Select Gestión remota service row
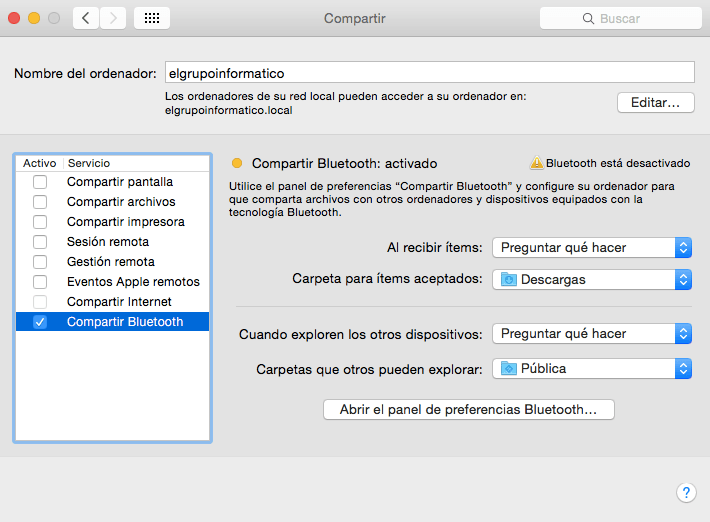 [x=112, y=262]
